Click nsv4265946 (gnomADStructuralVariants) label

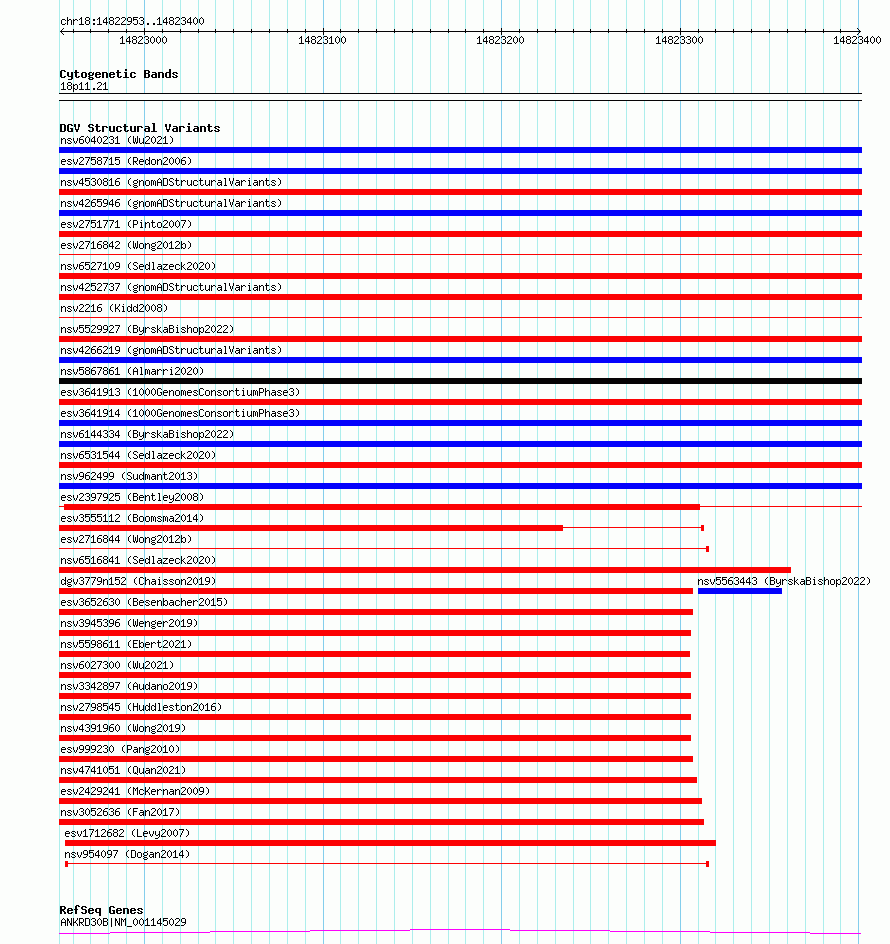click(x=171, y=203)
